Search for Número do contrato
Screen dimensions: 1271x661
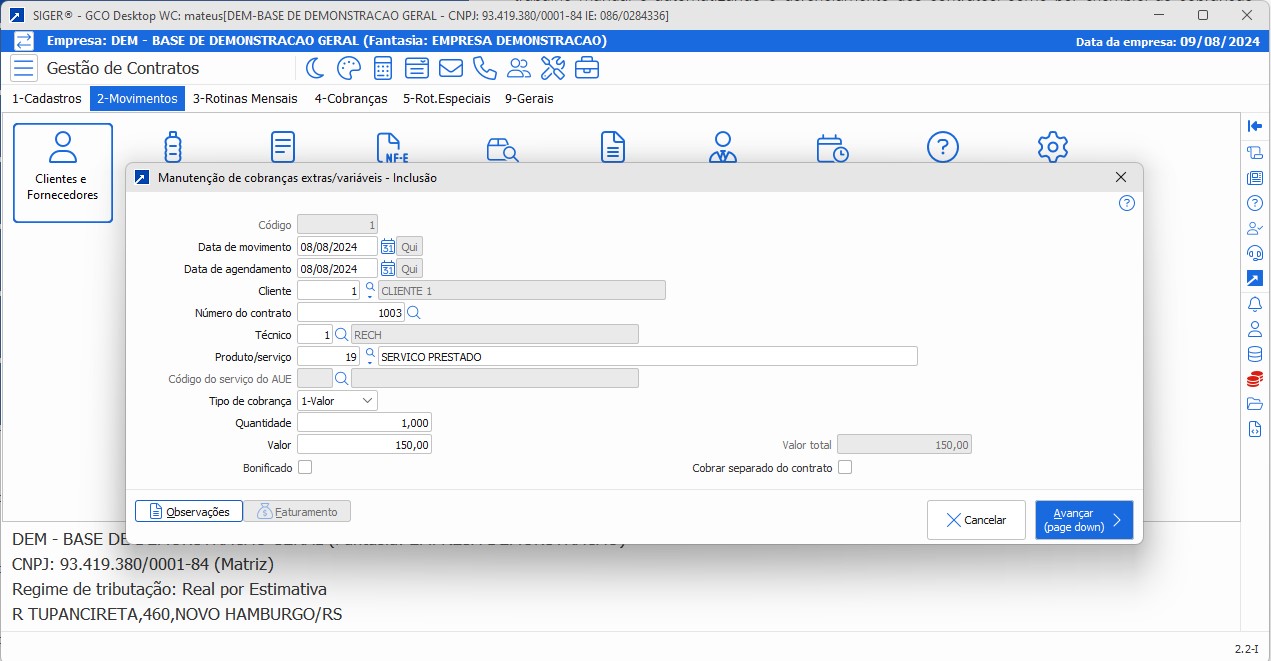pos(414,313)
